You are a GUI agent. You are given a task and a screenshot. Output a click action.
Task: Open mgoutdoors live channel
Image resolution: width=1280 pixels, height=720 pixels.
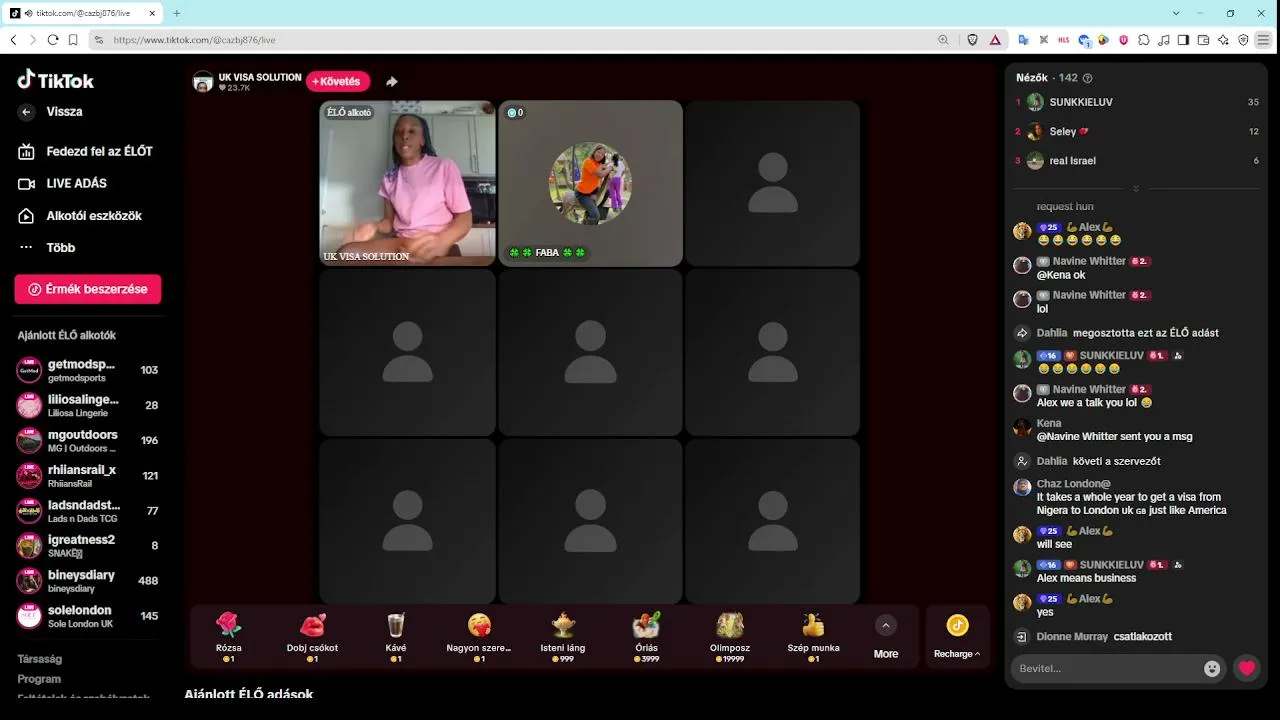tap(88, 440)
